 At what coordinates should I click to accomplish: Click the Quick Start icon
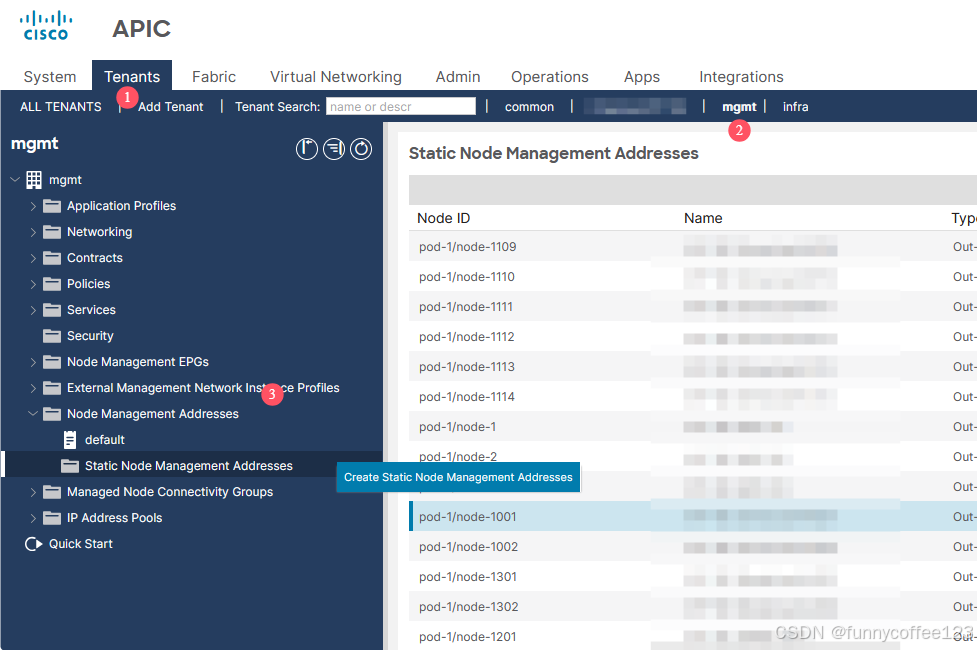33,544
